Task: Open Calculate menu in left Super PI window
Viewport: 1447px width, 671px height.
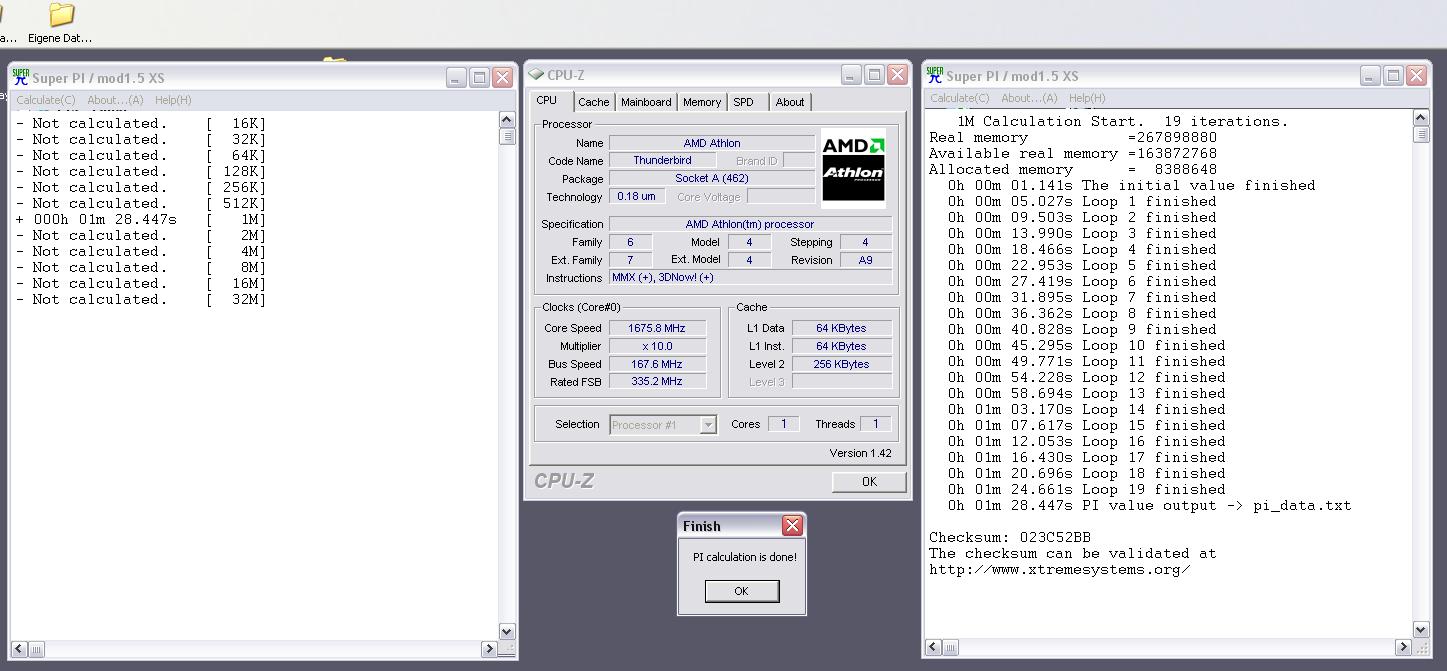Action: coord(45,100)
